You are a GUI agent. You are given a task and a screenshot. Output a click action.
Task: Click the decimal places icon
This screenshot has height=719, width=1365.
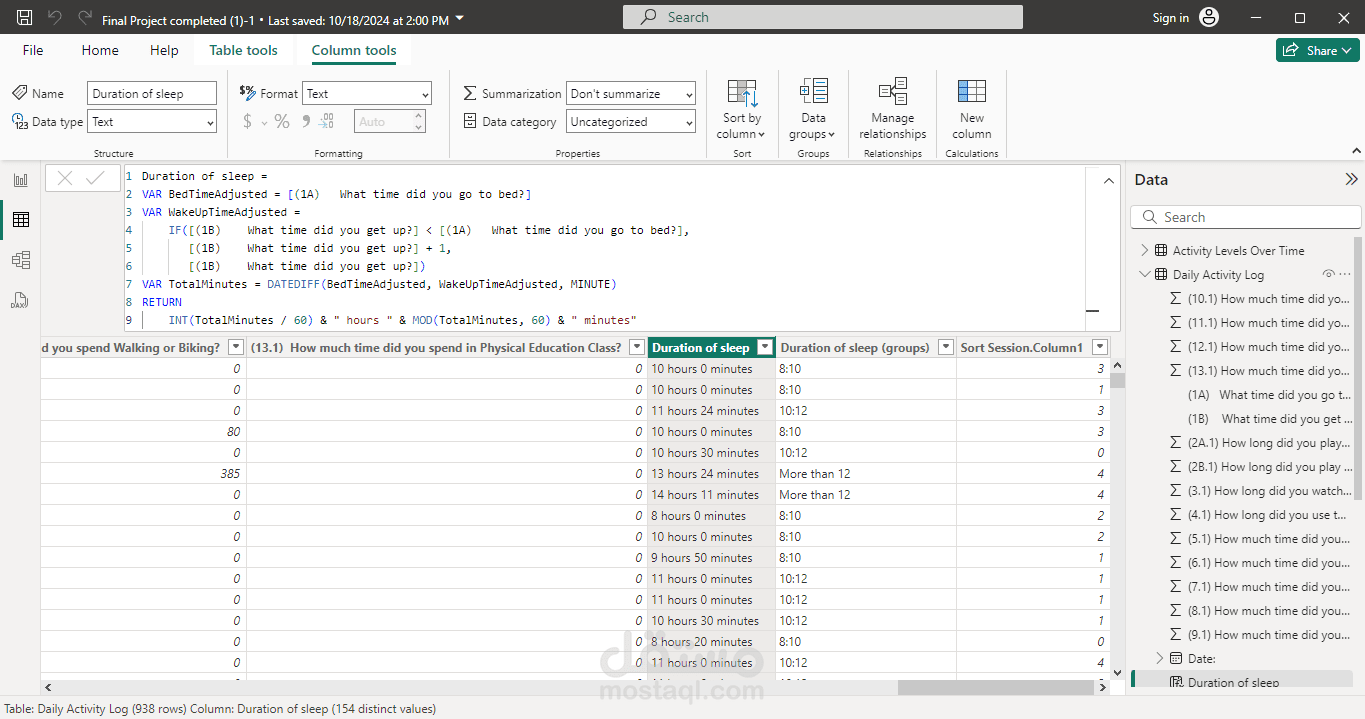(327, 122)
